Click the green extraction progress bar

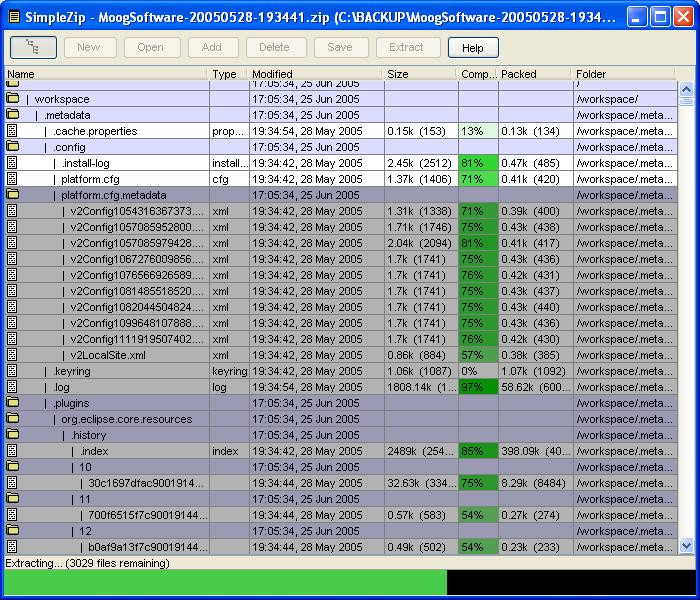point(226,582)
